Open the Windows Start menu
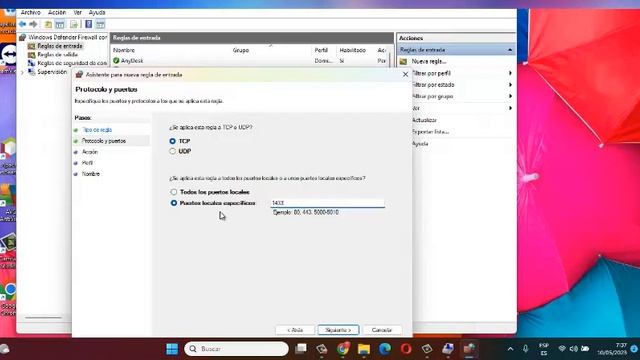640x360 pixels. (172, 349)
